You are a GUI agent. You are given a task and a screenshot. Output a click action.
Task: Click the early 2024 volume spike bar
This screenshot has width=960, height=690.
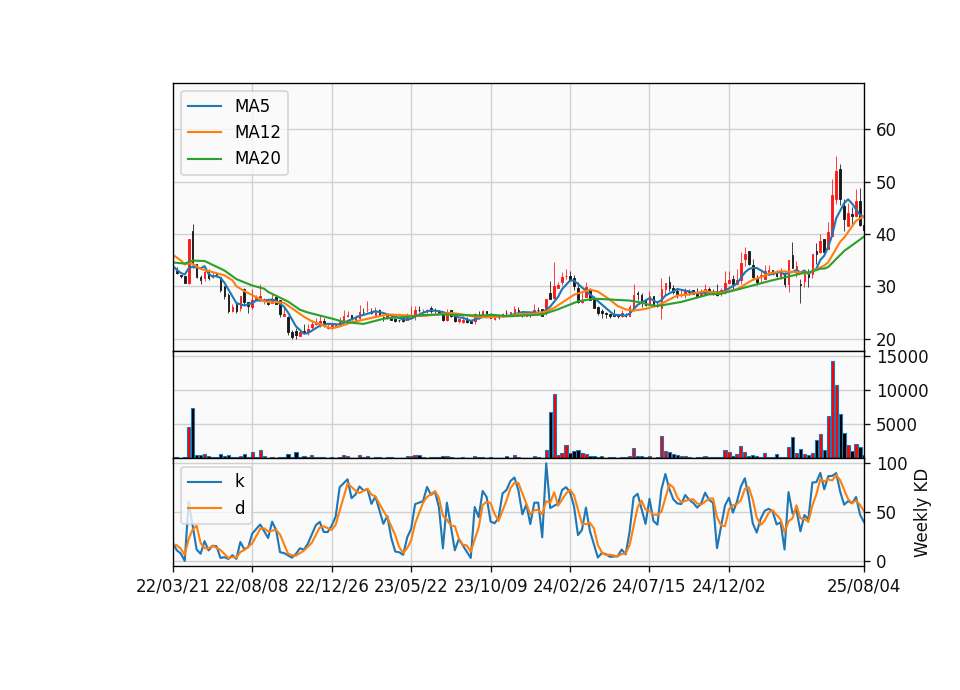pyautogui.click(x=555, y=426)
